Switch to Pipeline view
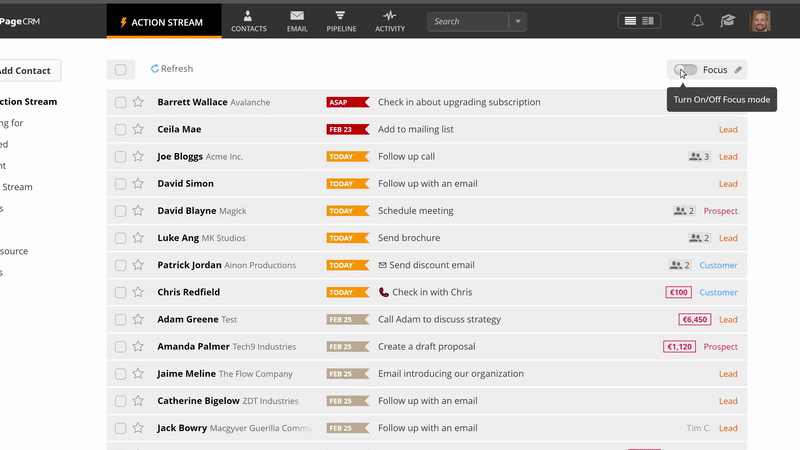800x450 pixels. (341, 22)
